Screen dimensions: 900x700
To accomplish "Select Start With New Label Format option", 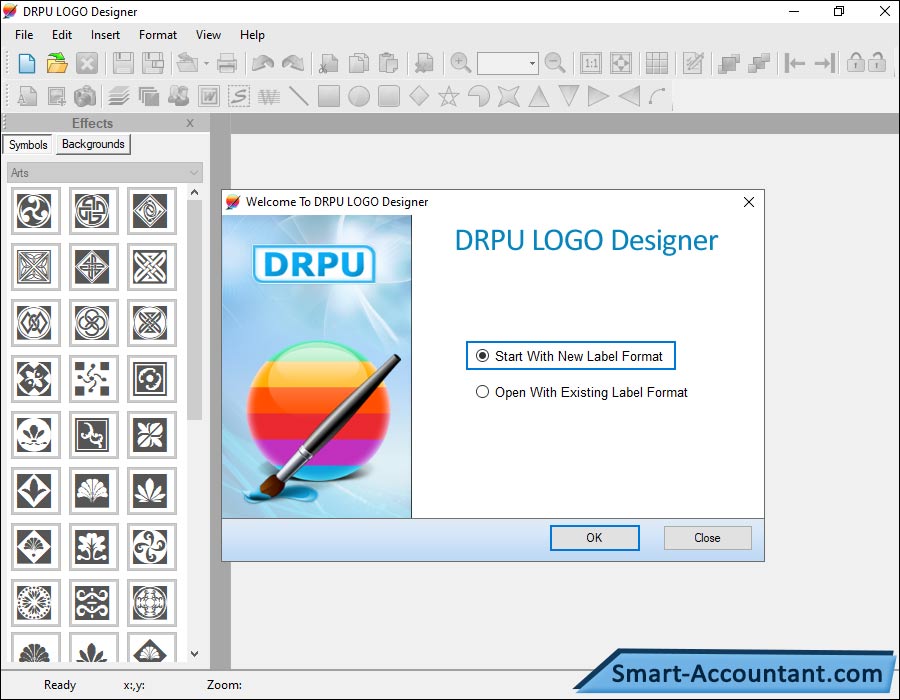I will [571, 356].
